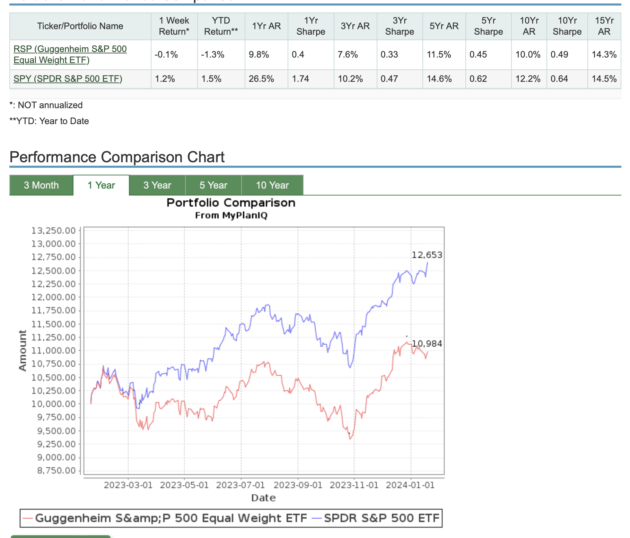Click the 5Yr AR column header
This screenshot has height=538, width=630.
[x=444, y=26]
